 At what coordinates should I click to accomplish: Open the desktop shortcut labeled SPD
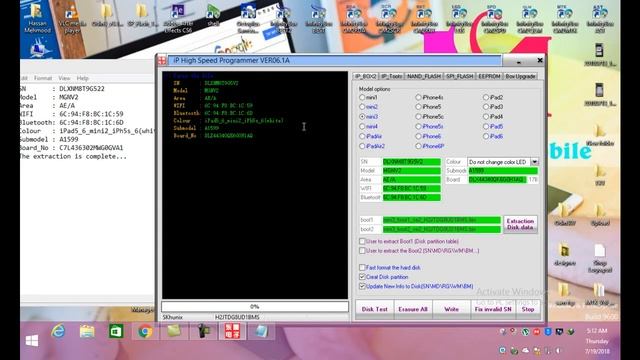pos(494,19)
